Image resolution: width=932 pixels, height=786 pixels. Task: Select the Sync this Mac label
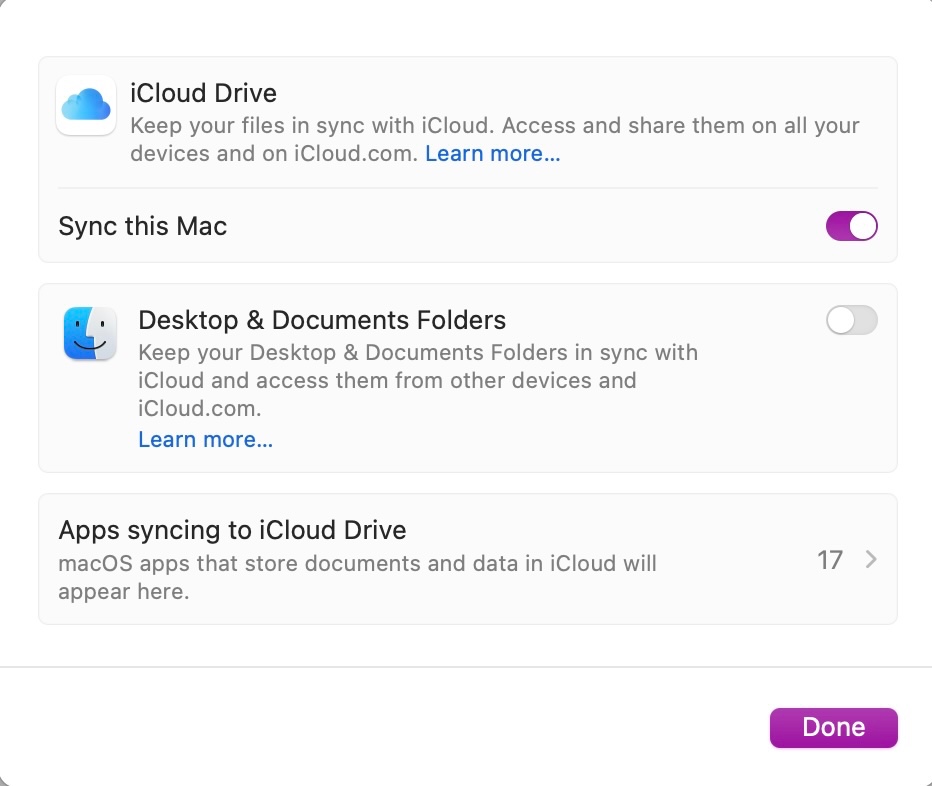point(143,227)
